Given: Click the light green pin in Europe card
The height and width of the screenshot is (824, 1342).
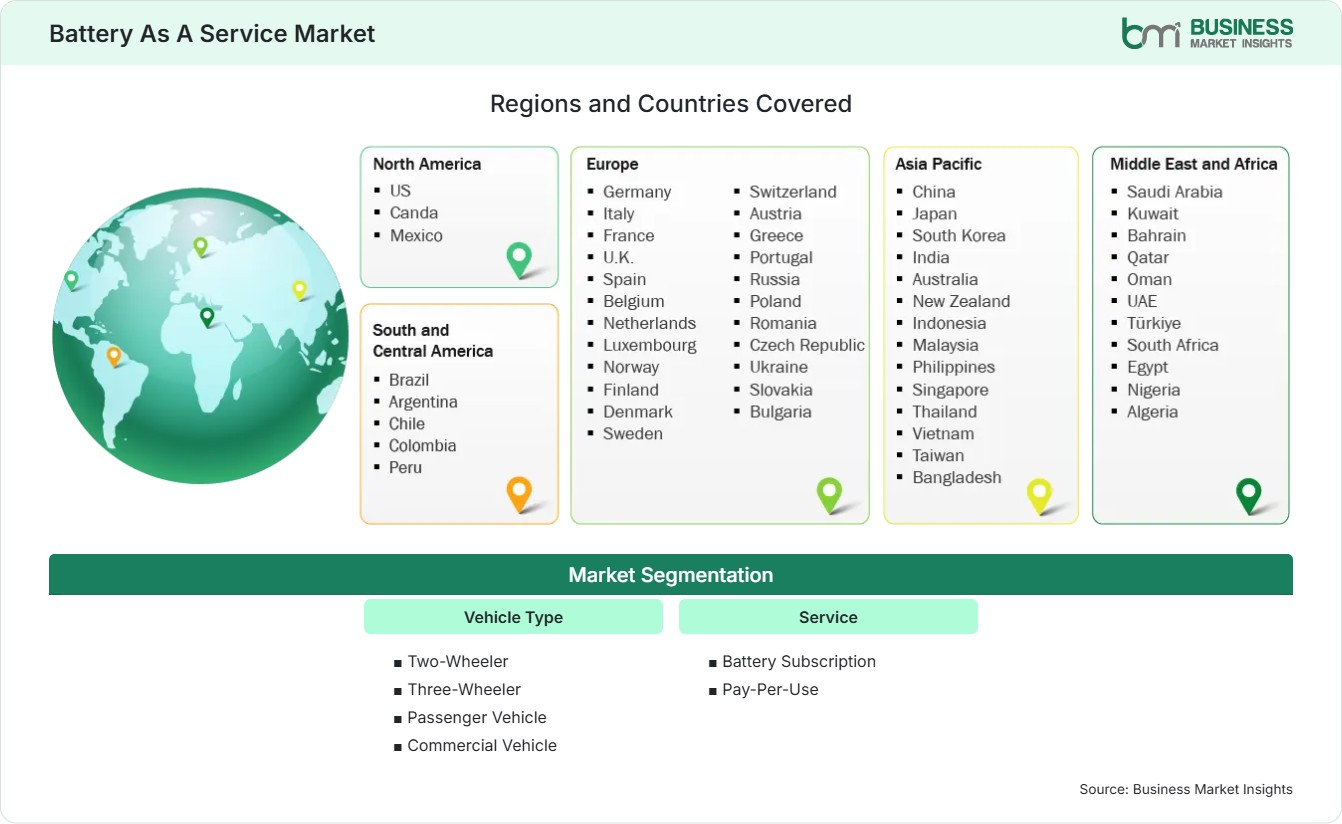Looking at the screenshot, I should [x=829, y=495].
